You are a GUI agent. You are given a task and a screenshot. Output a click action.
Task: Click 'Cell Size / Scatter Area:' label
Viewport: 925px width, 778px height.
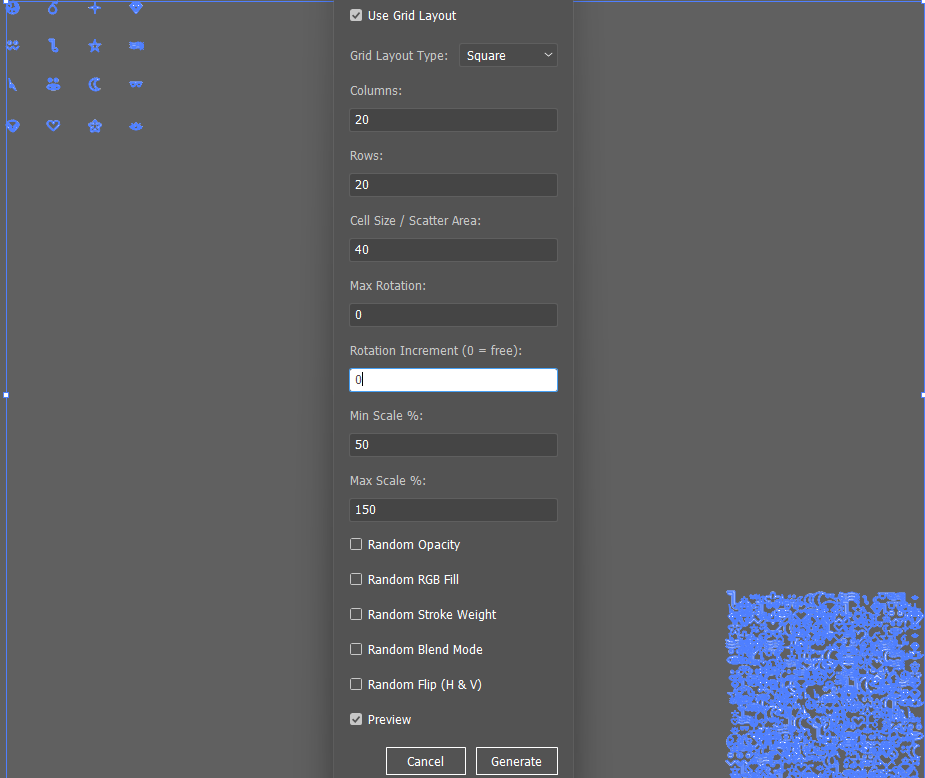415,221
